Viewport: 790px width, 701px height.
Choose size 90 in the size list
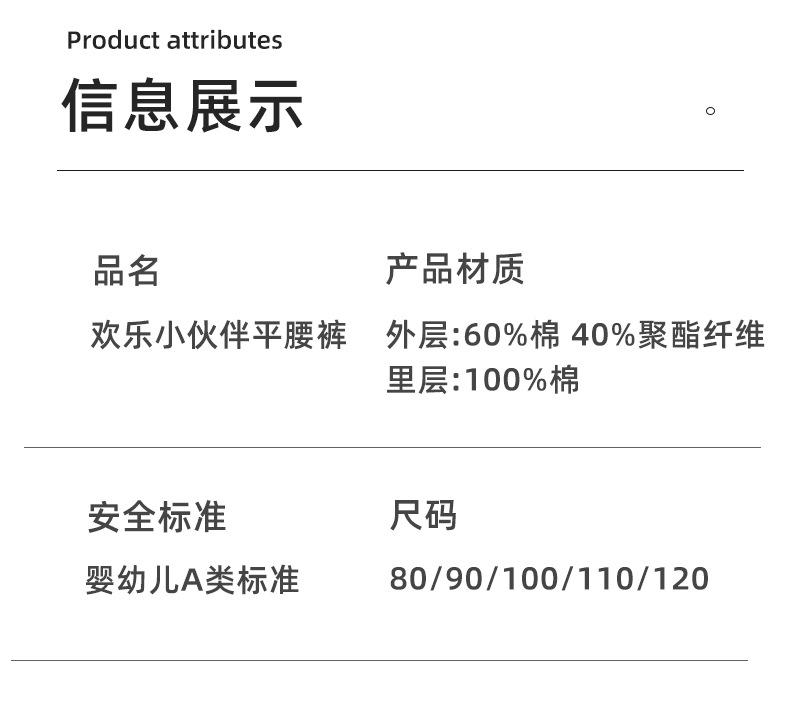pos(464,579)
